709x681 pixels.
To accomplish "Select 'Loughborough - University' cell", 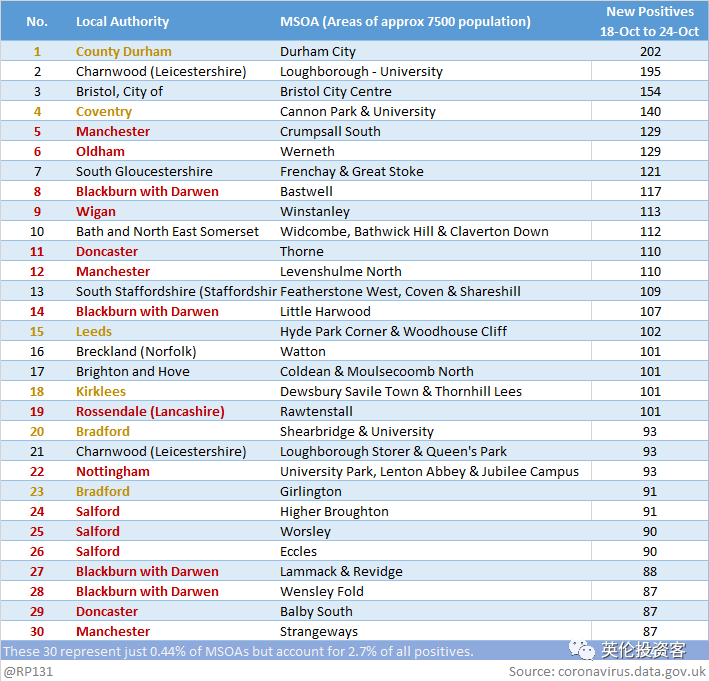I will click(361, 71).
